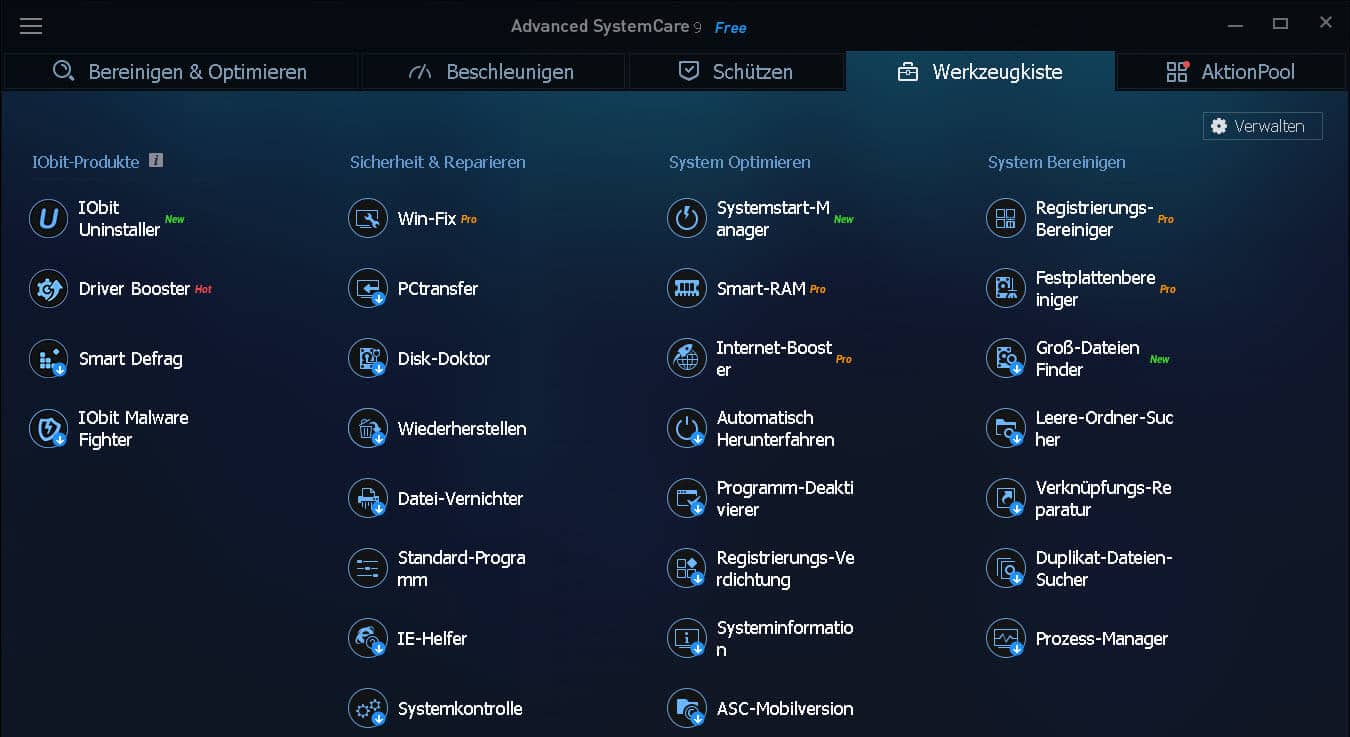Open the AktionPool tab
This screenshot has width=1350, height=737.
coord(1231,72)
